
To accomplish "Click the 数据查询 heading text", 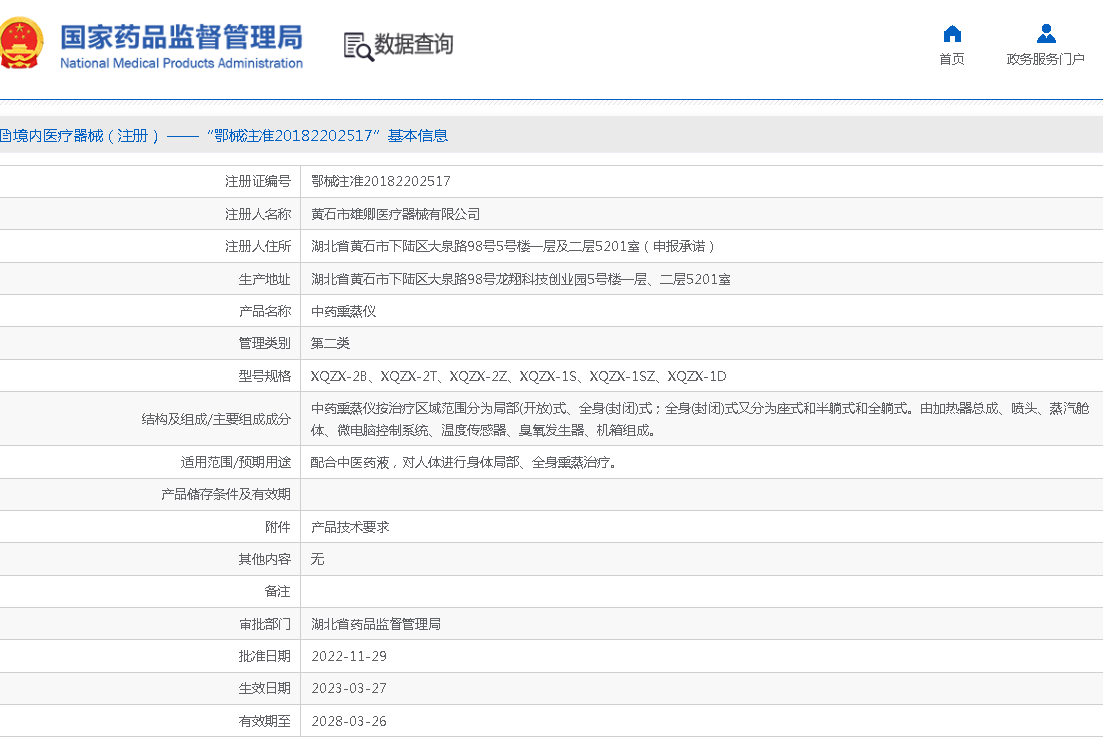I will pos(413,45).
